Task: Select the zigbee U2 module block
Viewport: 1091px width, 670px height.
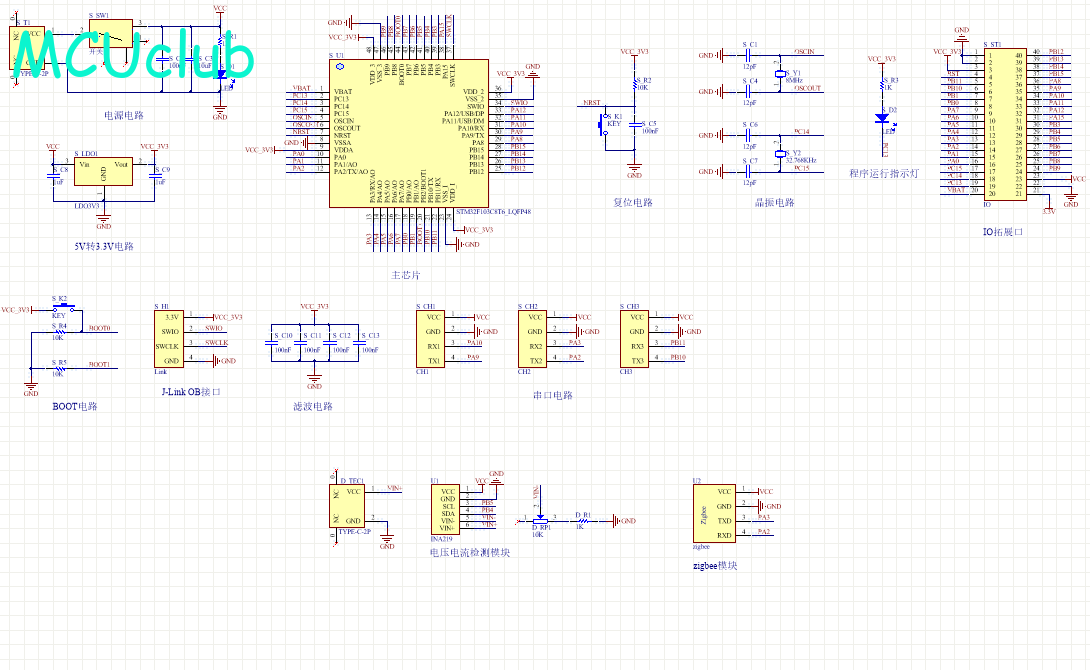Action: point(714,513)
